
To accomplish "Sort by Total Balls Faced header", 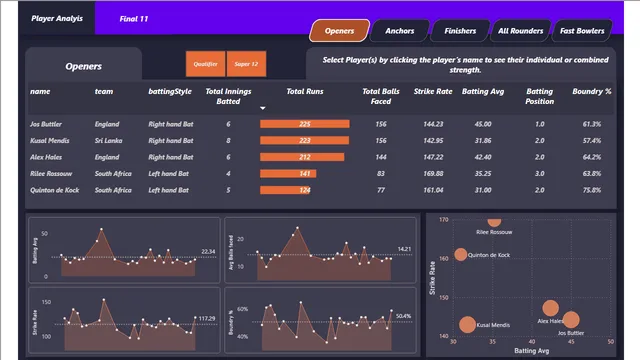I will click(380, 96).
